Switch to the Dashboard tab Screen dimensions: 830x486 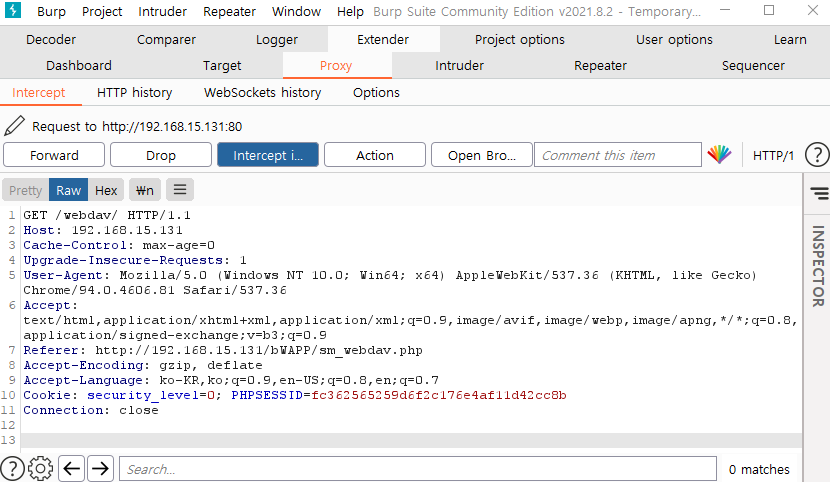(x=79, y=66)
